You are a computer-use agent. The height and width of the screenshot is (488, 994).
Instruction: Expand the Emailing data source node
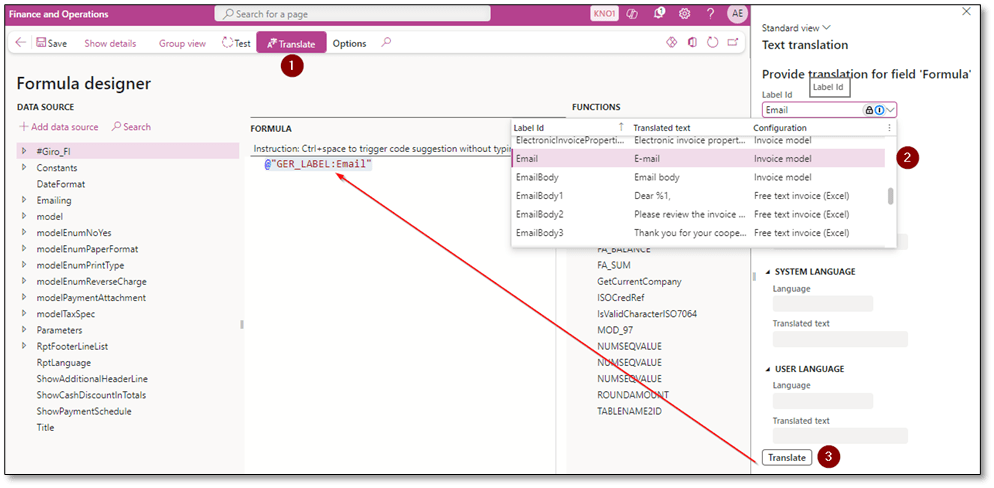[x=24, y=200]
